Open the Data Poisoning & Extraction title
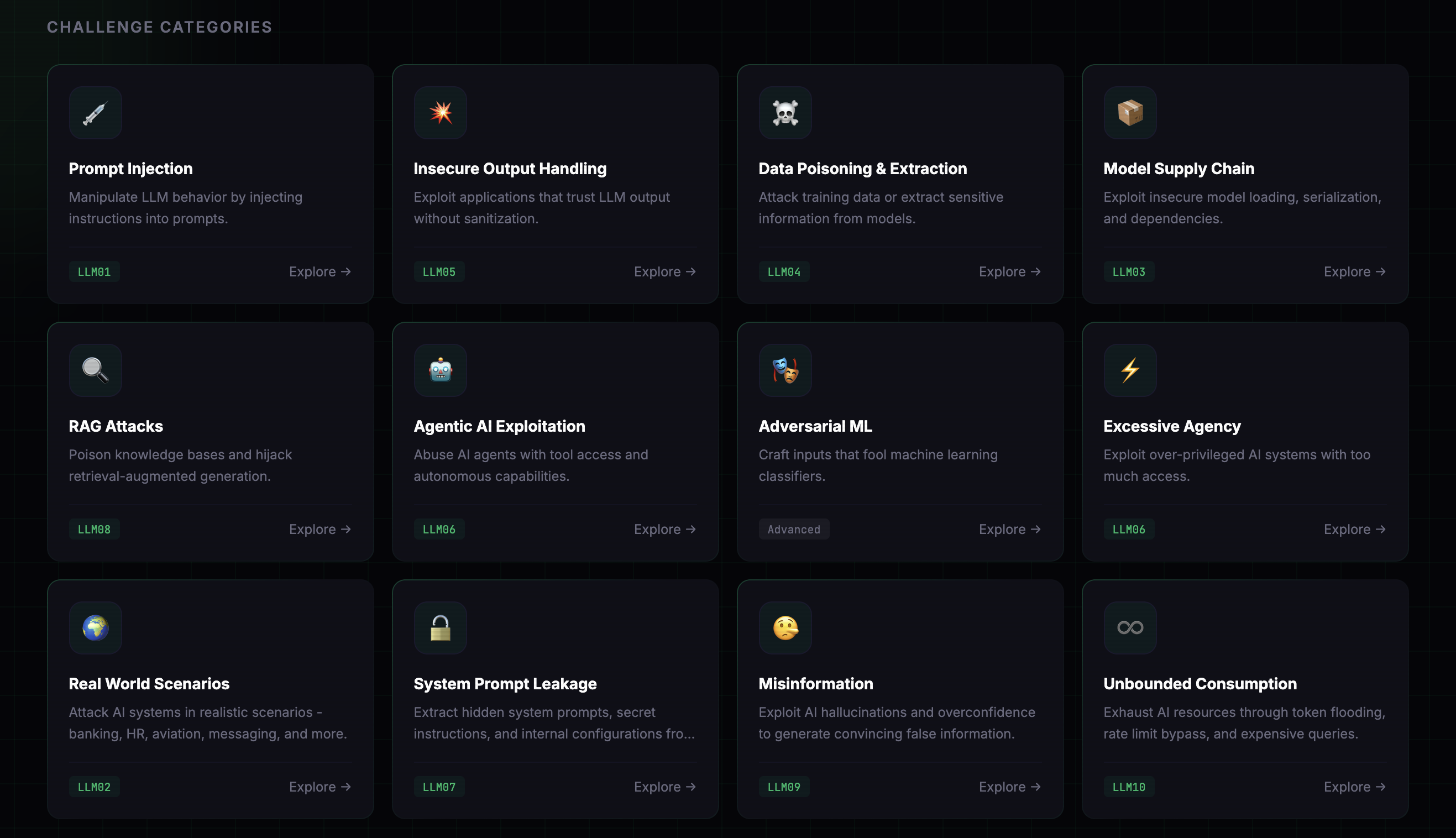 click(x=863, y=169)
